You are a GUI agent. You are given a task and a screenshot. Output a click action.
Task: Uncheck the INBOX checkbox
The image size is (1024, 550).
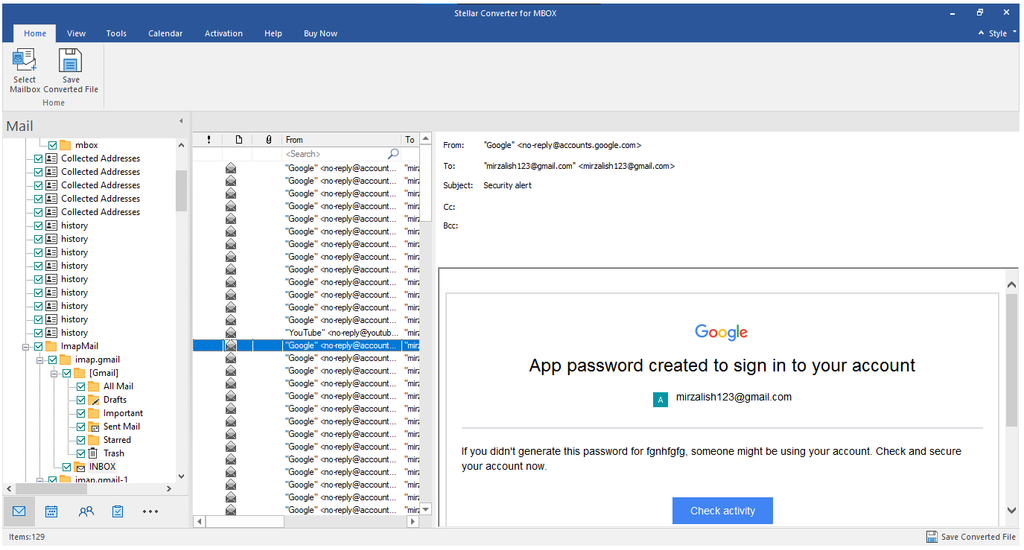(67, 467)
